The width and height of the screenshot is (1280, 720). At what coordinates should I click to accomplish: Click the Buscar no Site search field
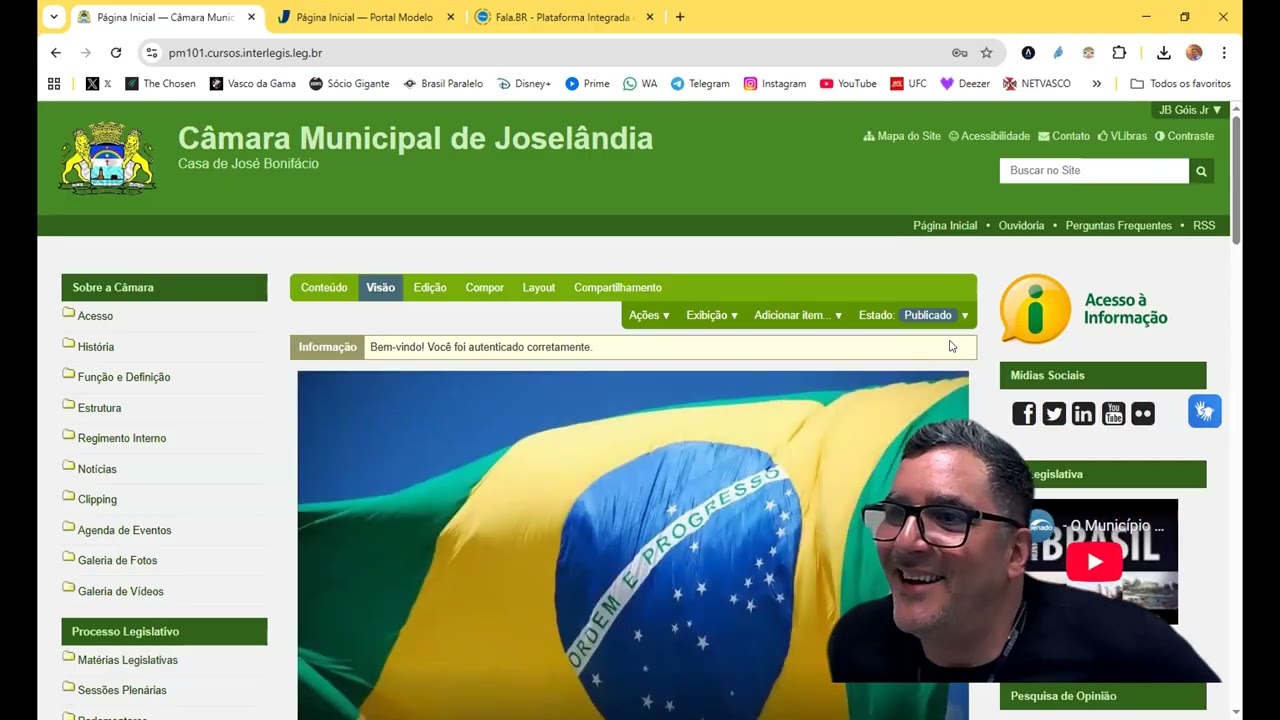(1094, 171)
